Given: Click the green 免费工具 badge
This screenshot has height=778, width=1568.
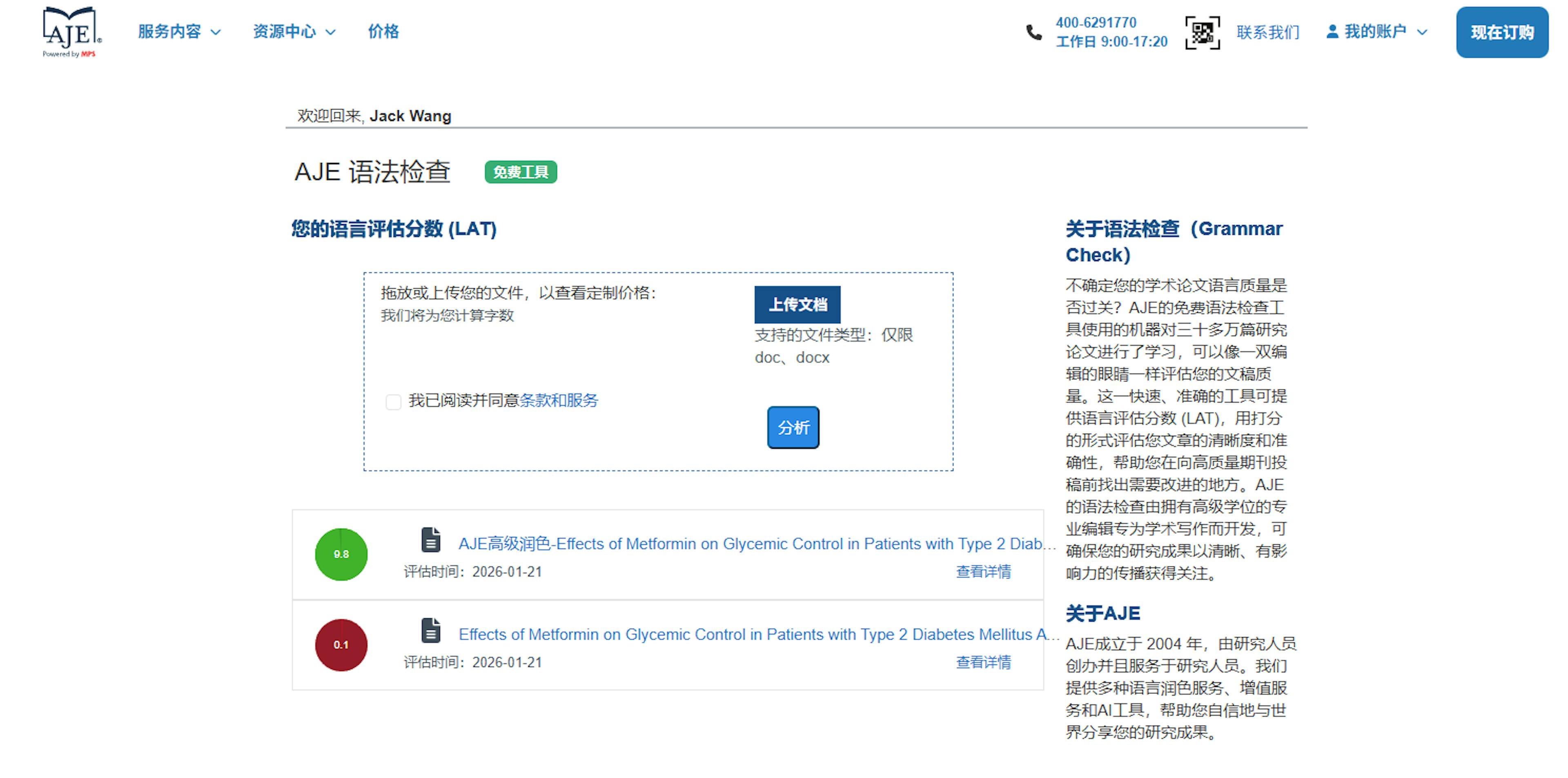Looking at the screenshot, I should [521, 172].
